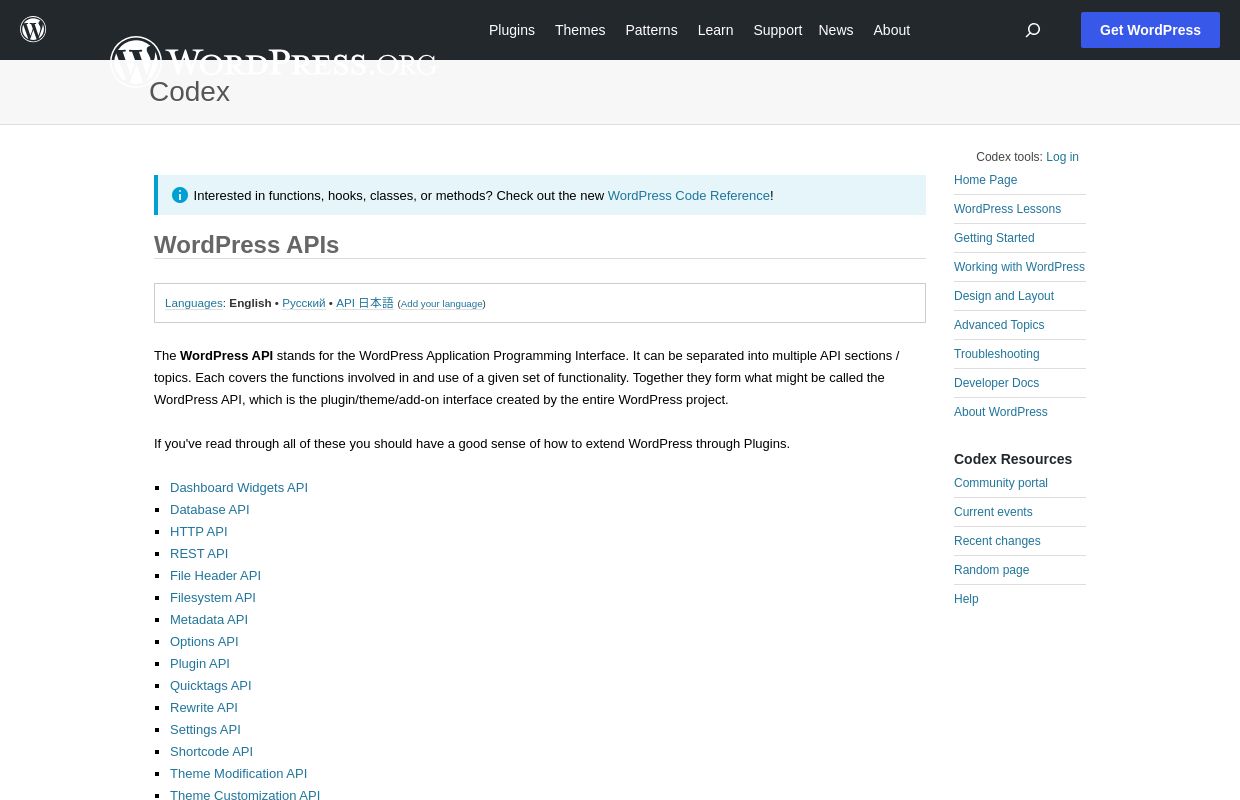Open Troubleshooting sidebar link
Image resolution: width=1240 pixels, height=800 pixels.
[996, 354]
